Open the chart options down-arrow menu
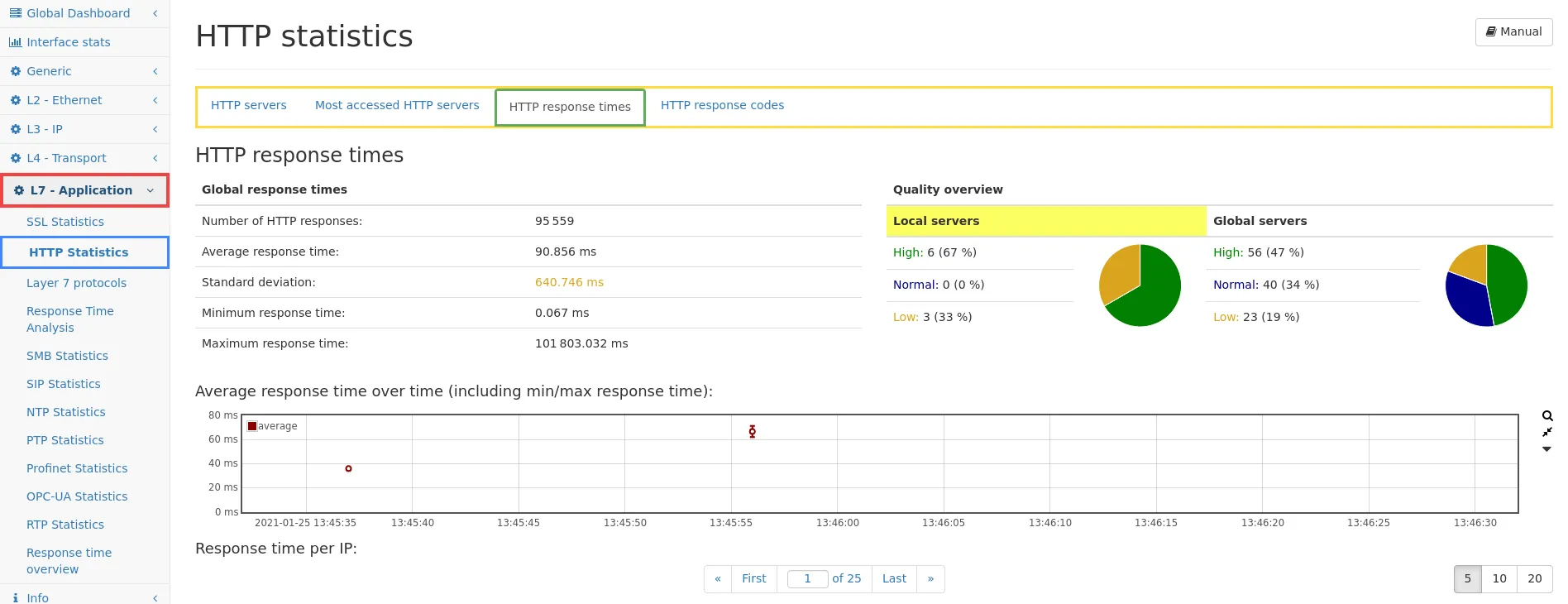1568x604 pixels. pos(1546,449)
